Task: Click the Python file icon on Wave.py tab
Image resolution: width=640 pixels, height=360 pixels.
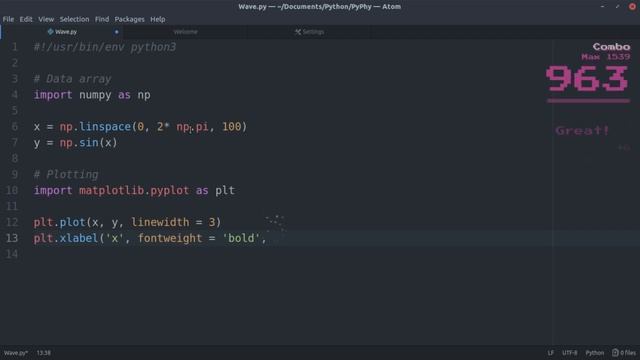Action: 50,31
